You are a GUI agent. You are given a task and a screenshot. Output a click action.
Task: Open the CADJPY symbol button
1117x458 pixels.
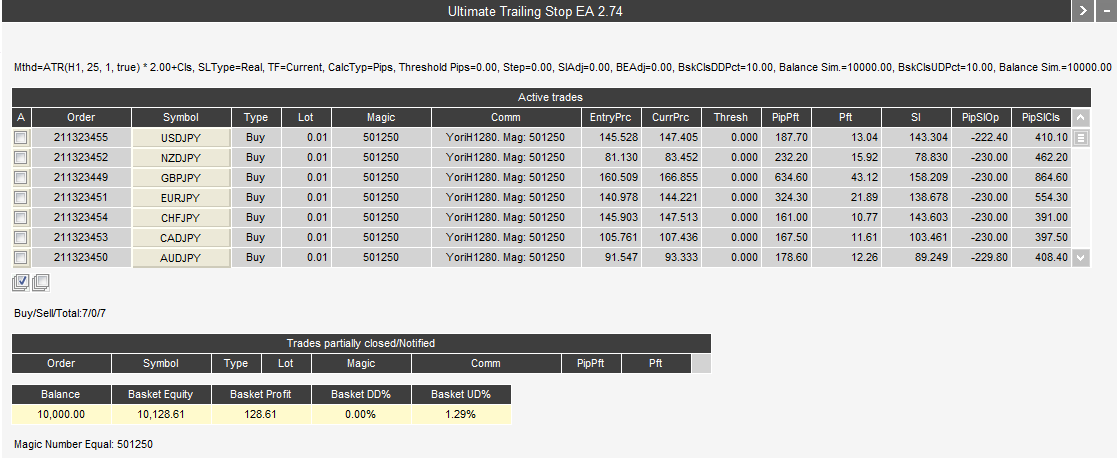point(181,237)
